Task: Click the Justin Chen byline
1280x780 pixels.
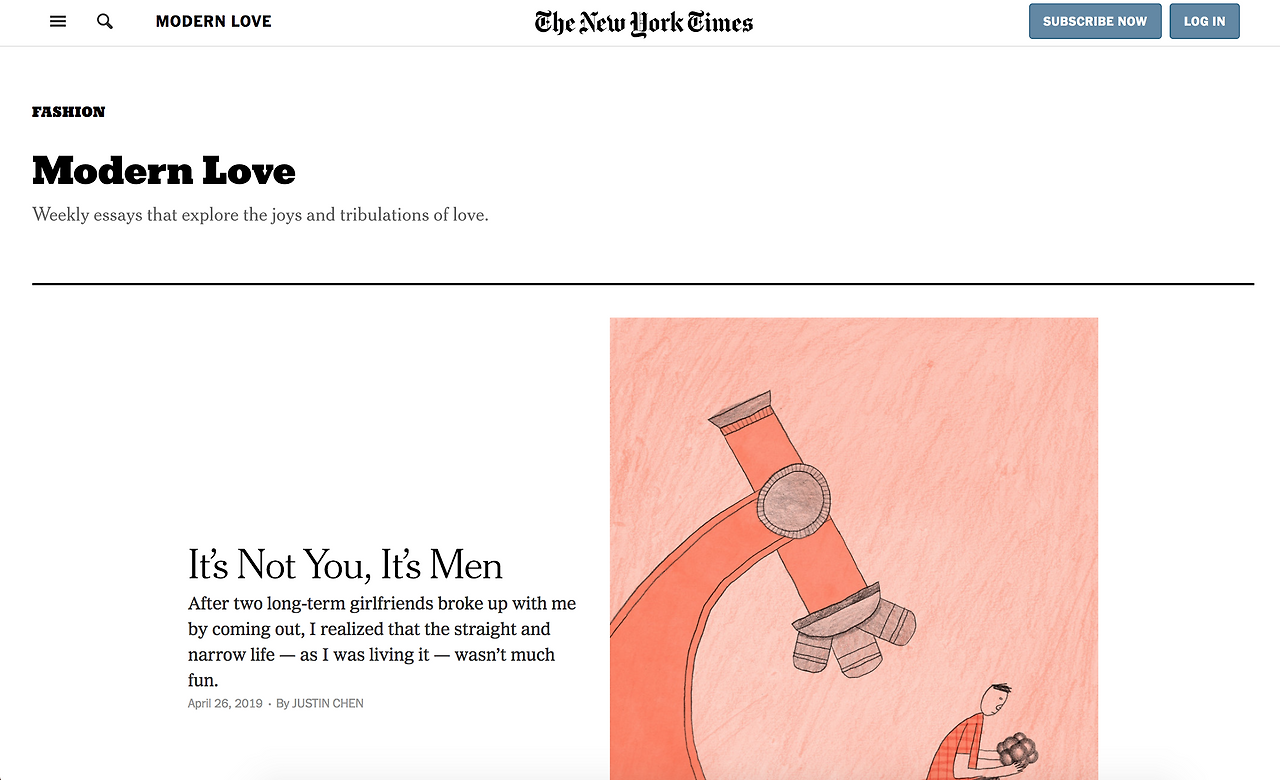Action: coord(320,704)
